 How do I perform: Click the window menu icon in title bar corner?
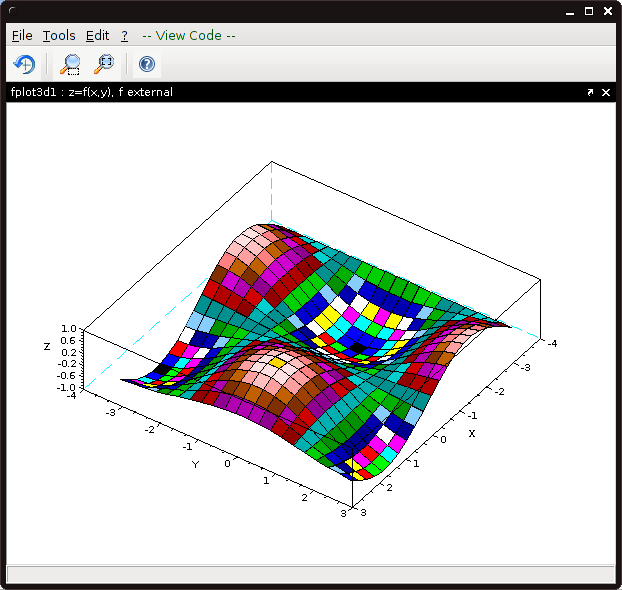[x=12, y=11]
